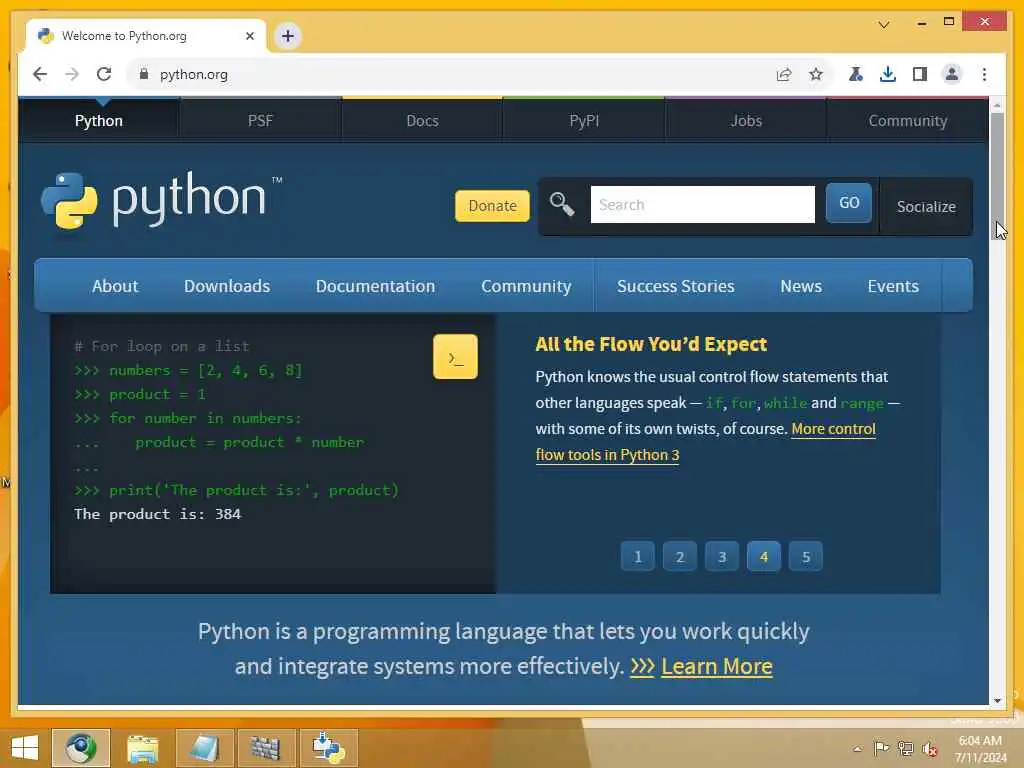The height and width of the screenshot is (768, 1024).
Task: Share this page via the share icon
Action: tap(784, 74)
